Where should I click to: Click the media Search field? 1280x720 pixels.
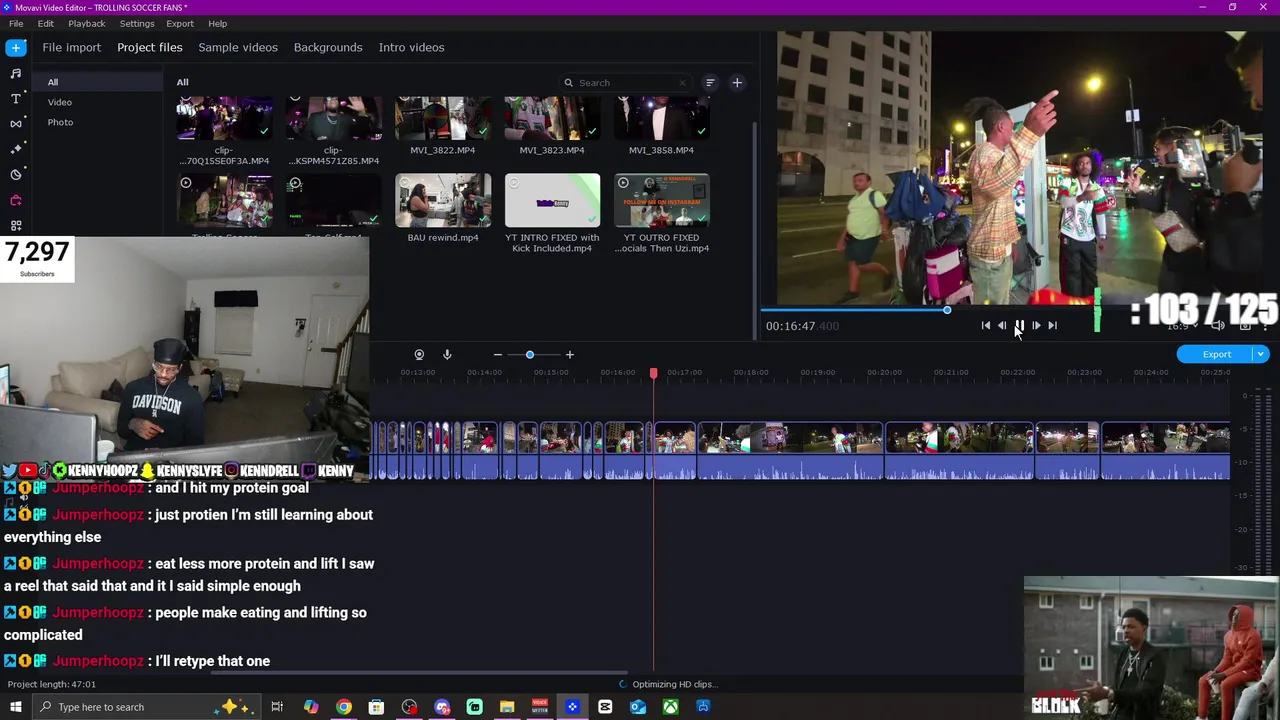coord(626,83)
